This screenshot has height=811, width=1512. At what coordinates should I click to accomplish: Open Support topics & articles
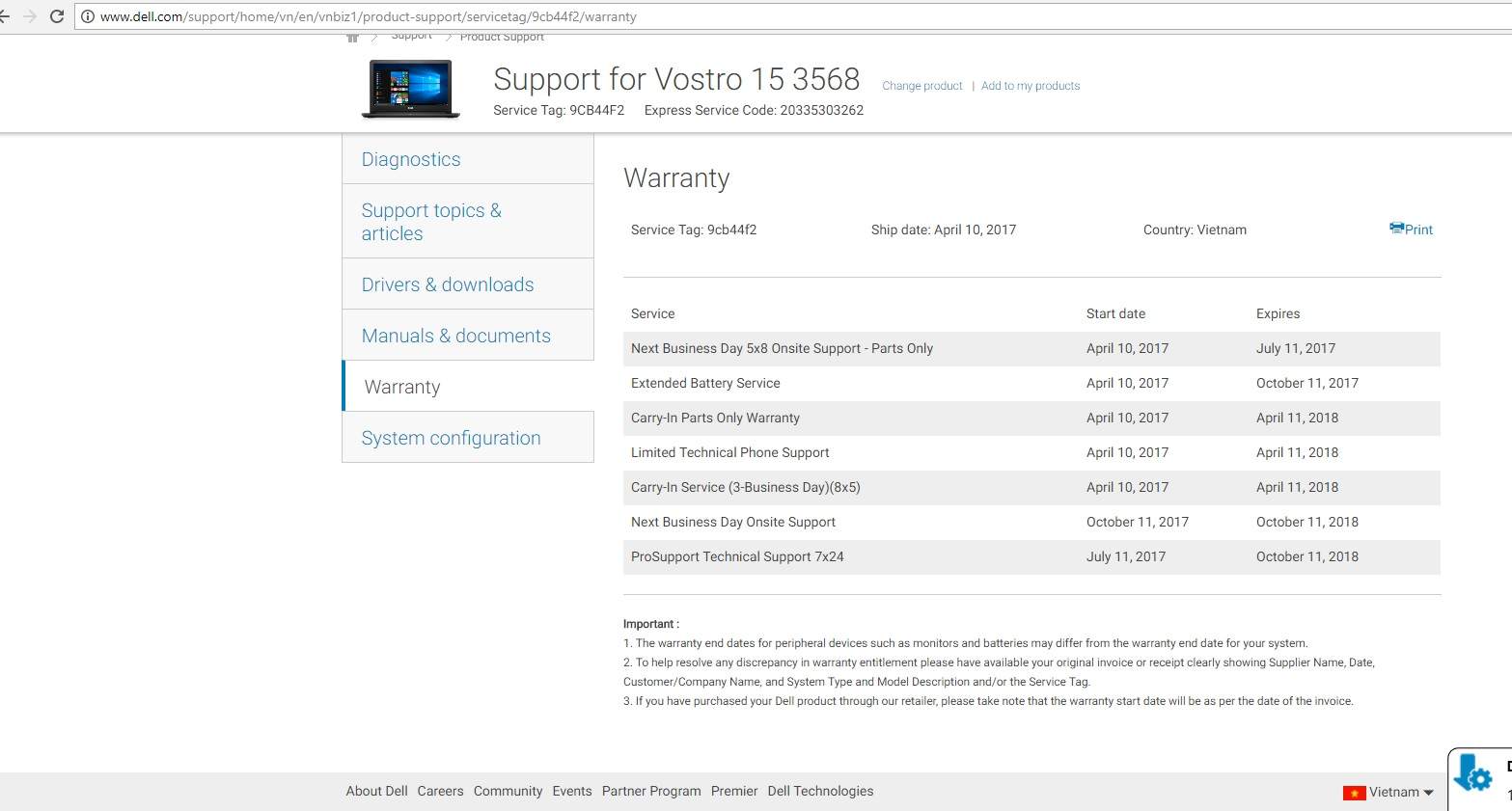(468, 222)
